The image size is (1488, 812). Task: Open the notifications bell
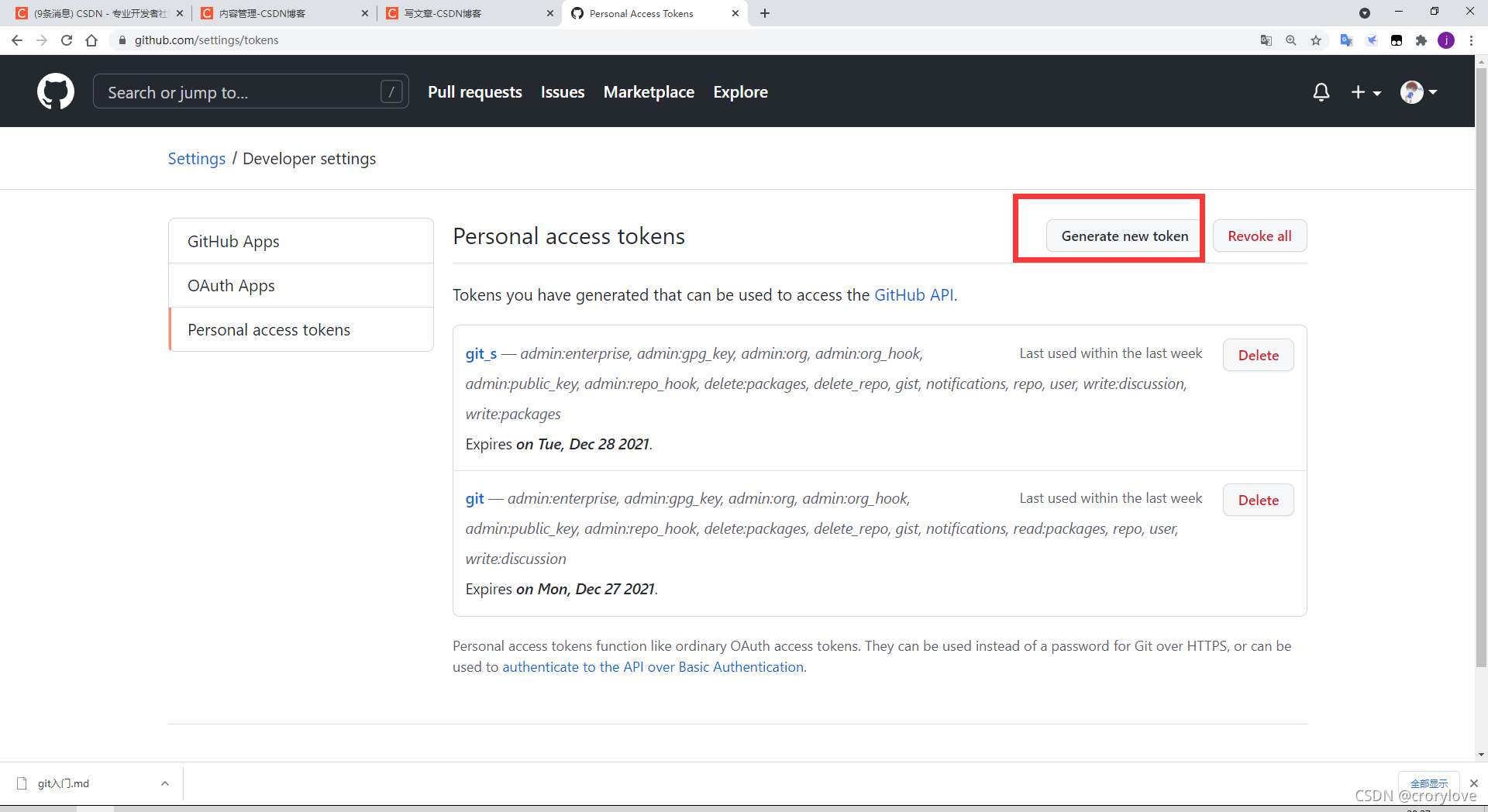coord(1321,92)
